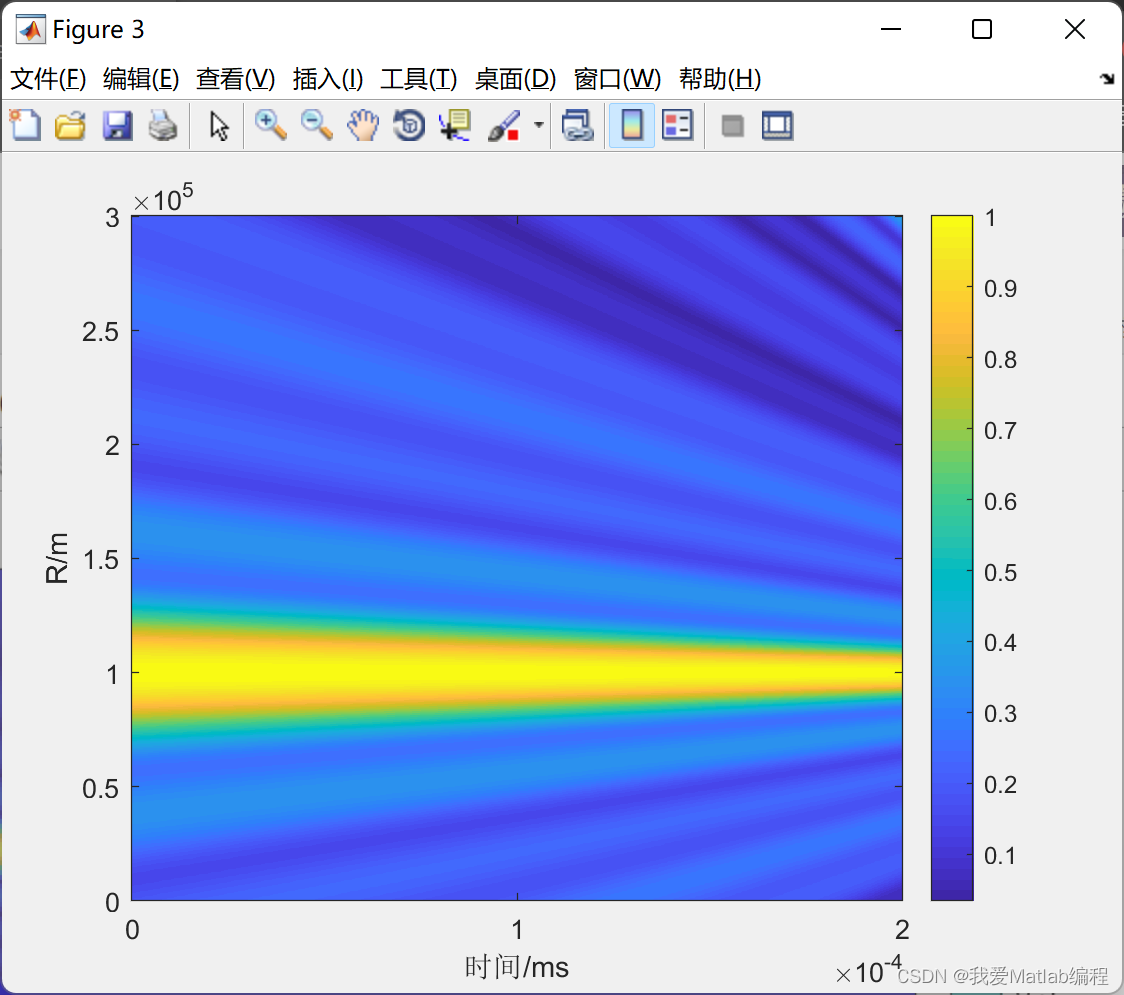Screen dimensions: 1124x995
Task: Activate the Brush/Select Data tool
Action: [503, 125]
